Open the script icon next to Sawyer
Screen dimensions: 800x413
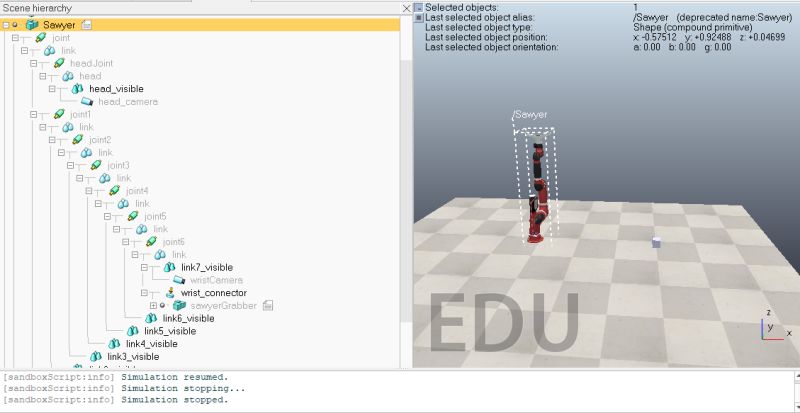click(x=87, y=25)
